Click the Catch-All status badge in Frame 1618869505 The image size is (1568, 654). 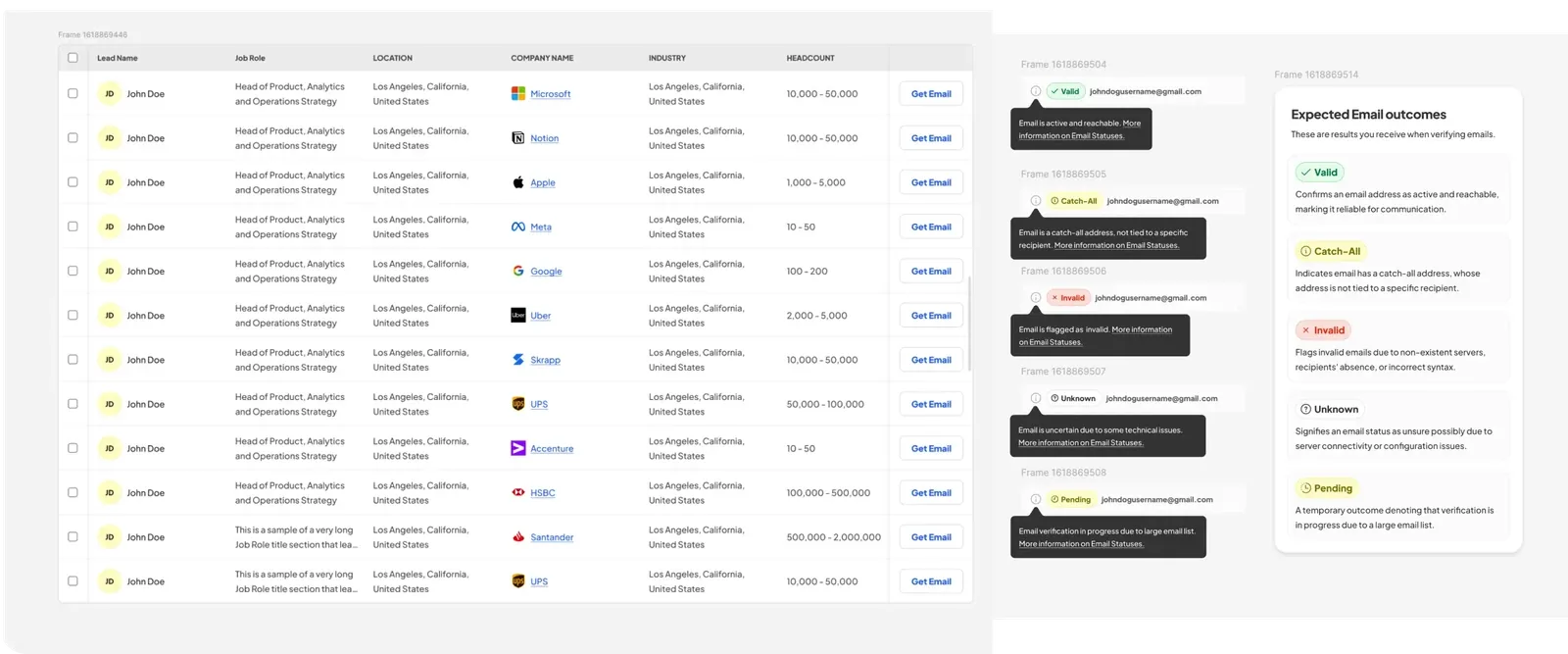(x=1074, y=201)
